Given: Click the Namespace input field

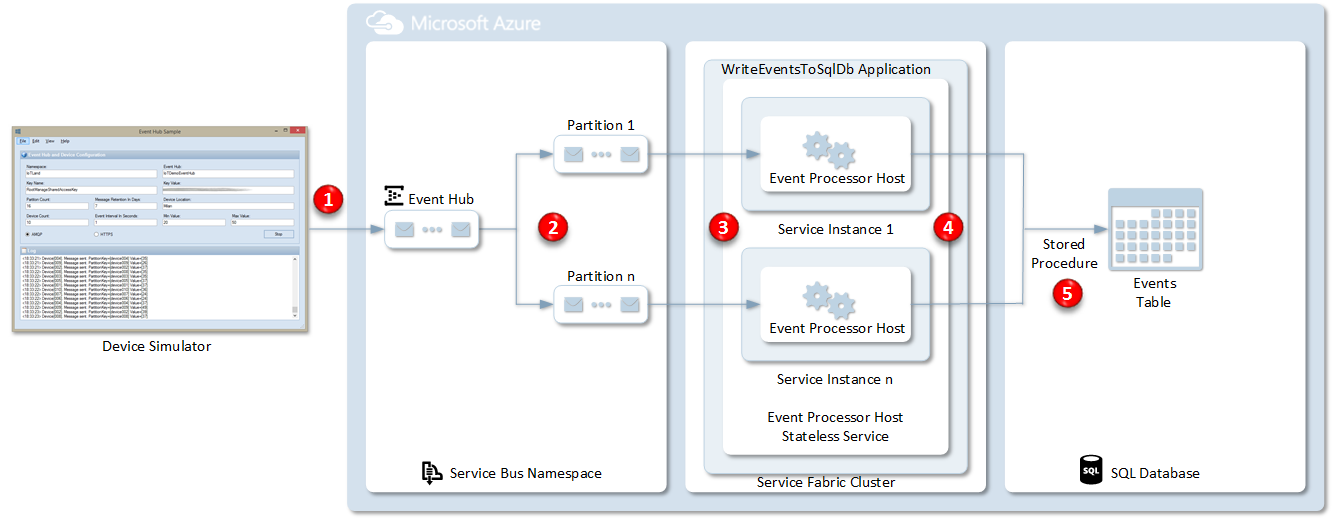Looking at the screenshot, I should (x=91, y=174).
